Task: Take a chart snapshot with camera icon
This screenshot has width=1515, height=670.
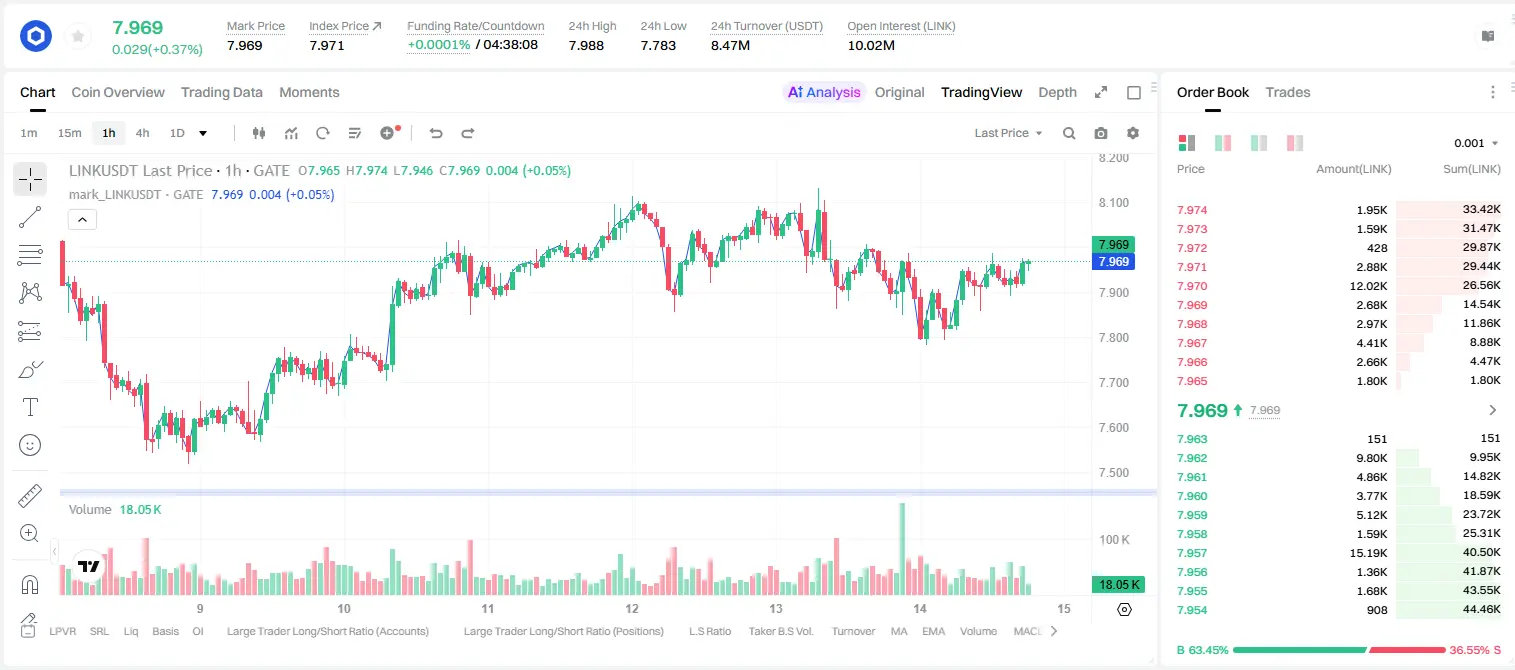Action: 1101,133
